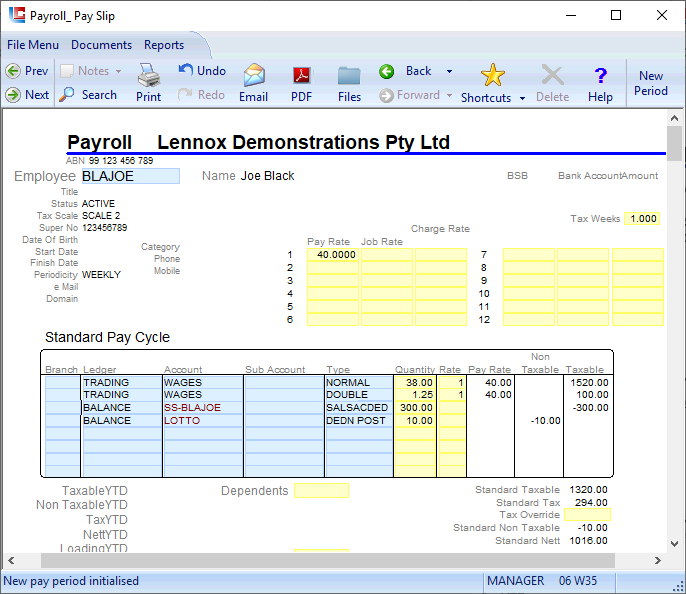Click the Back navigation button
Image resolution: width=686 pixels, height=594 pixels.
pos(408,71)
